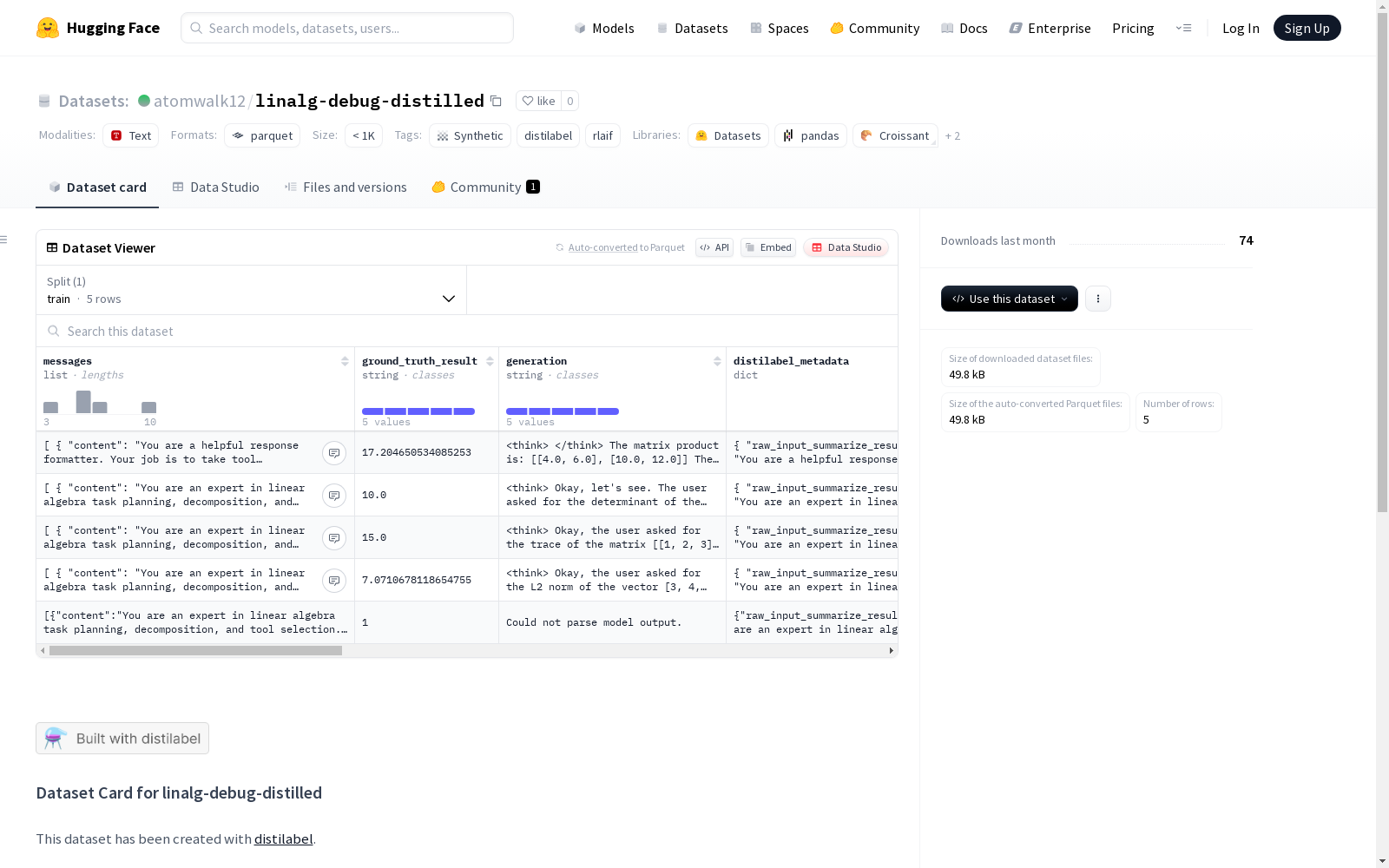Click the Built with distilabel badge
1389x868 pixels.
tap(122, 739)
